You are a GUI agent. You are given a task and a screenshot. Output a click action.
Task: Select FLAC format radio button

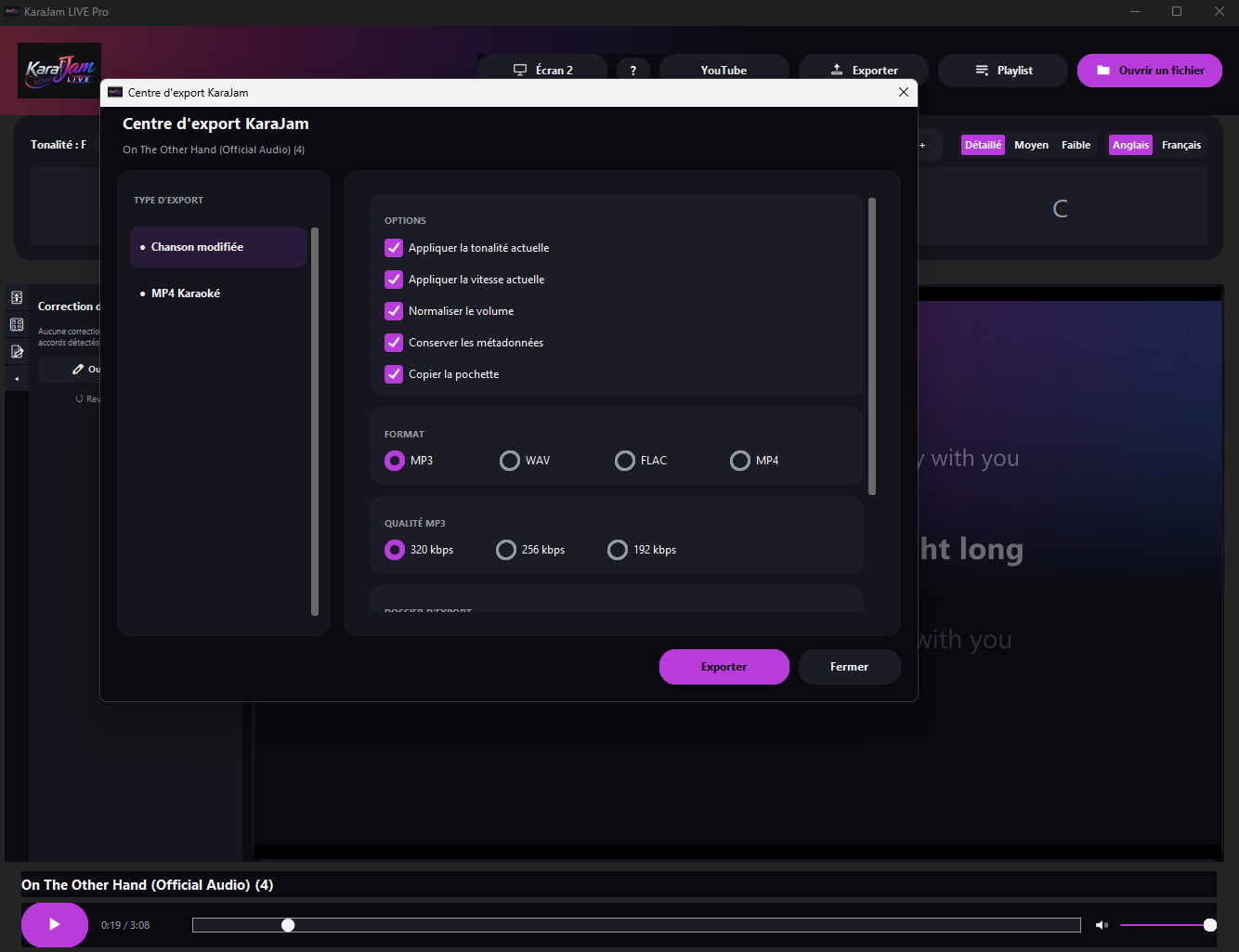(625, 461)
